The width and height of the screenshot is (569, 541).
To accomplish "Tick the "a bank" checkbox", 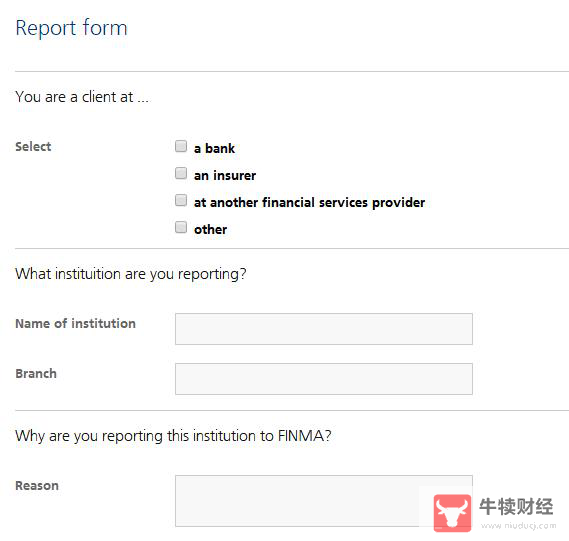I will [181, 146].
